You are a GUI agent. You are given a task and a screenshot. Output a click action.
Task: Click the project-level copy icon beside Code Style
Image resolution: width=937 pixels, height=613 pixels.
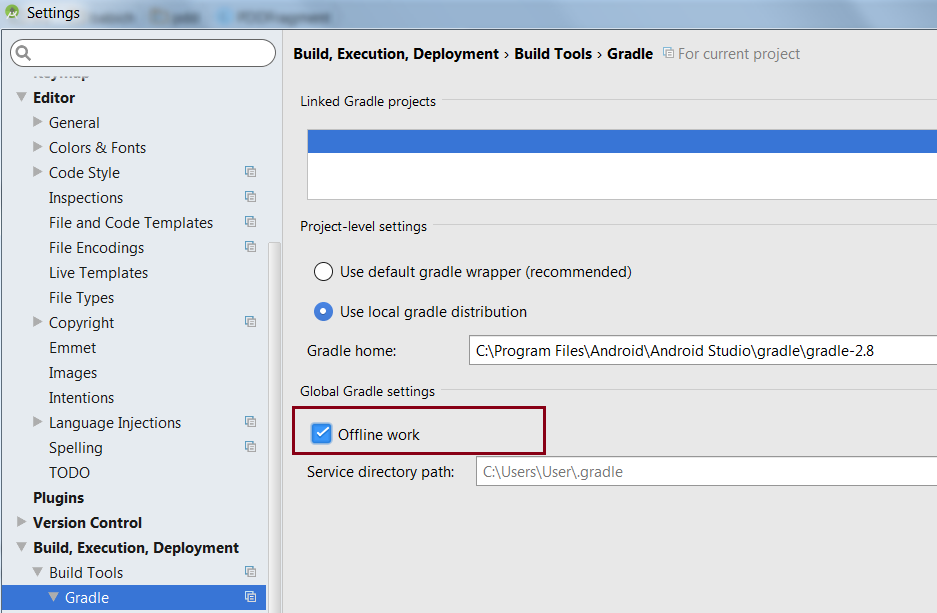pyautogui.click(x=250, y=172)
